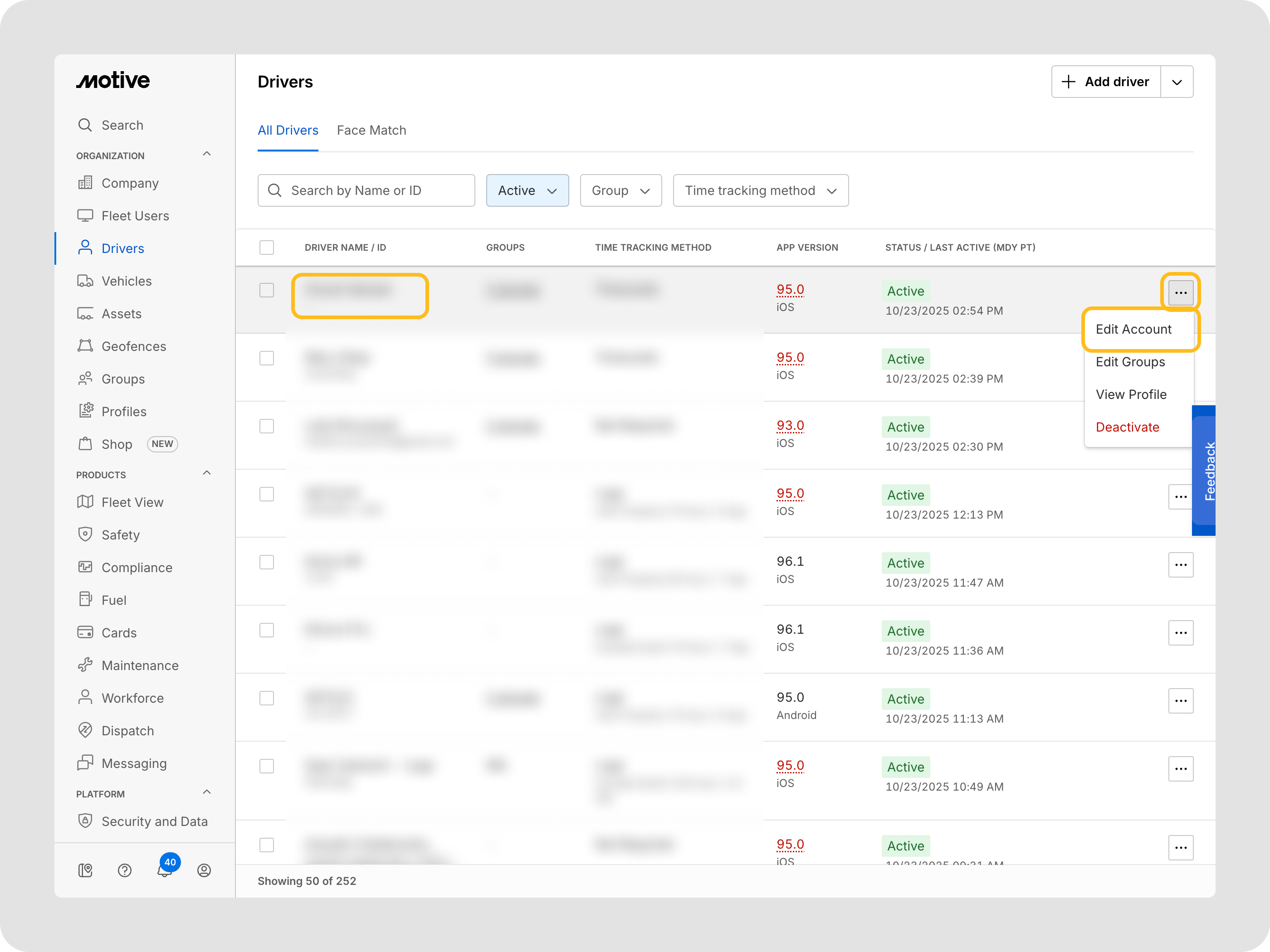1270x952 pixels.
Task: Go to Geofences in the sidebar
Action: tap(133, 347)
